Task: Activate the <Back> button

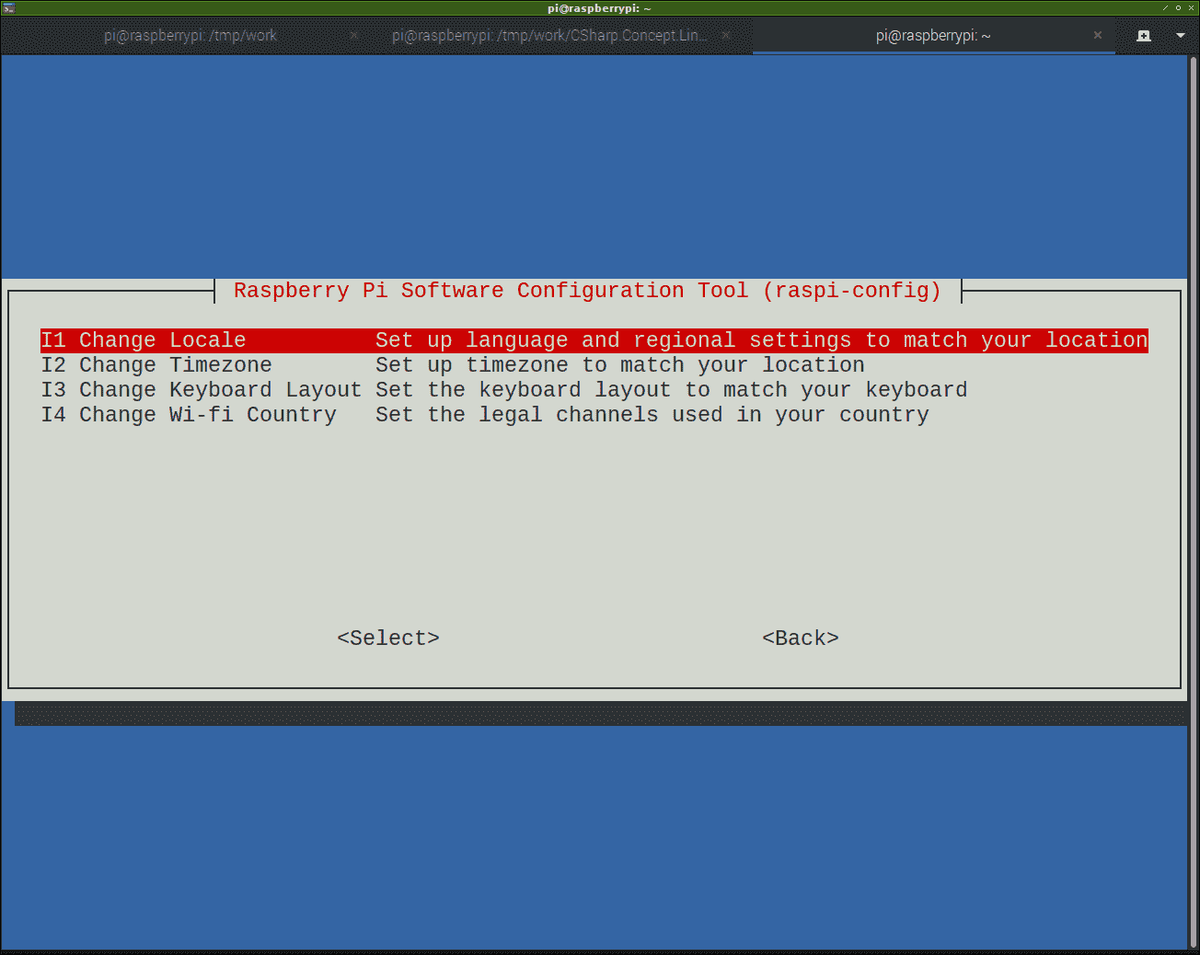Action: (800, 638)
